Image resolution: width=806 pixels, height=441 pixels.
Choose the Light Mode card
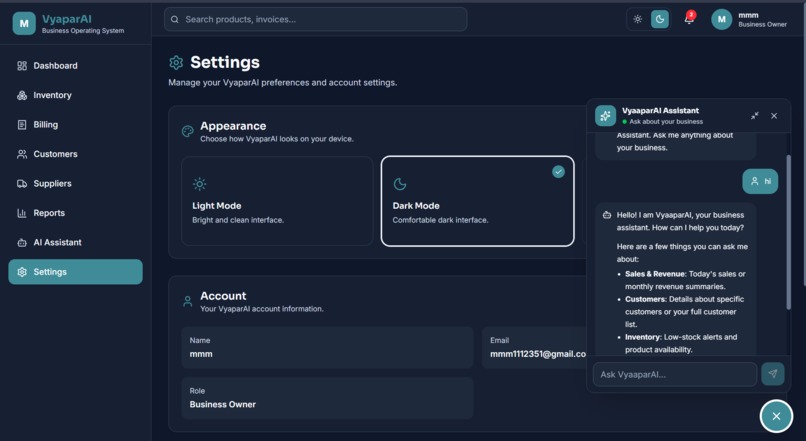coord(277,201)
